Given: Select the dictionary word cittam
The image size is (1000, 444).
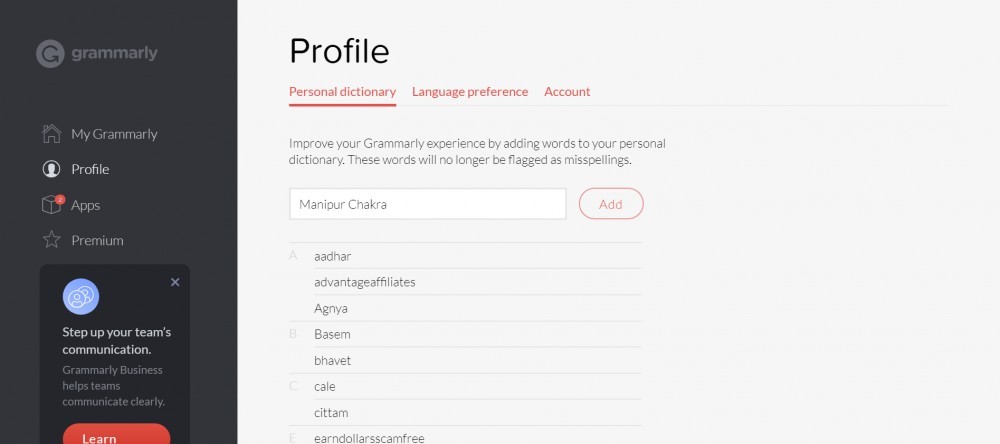Looking at the screenshot, I should [x=331, y=413].
